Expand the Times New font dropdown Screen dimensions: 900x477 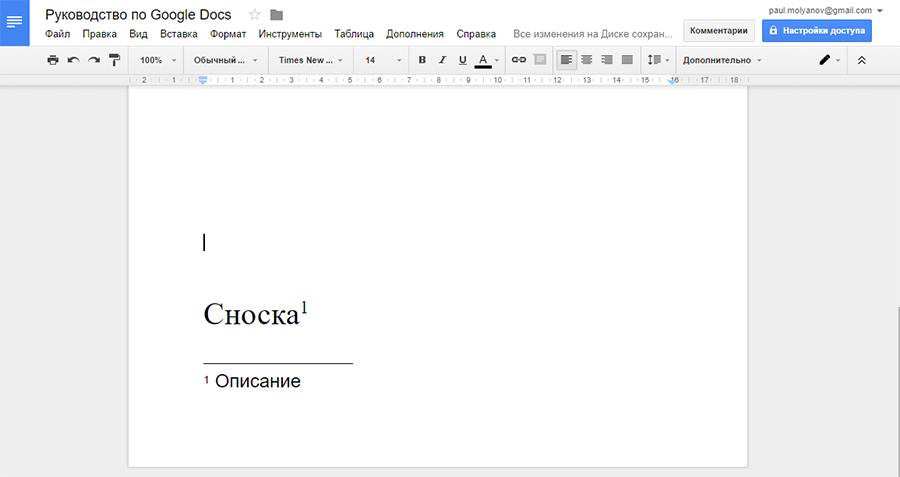tap(311, 60)
